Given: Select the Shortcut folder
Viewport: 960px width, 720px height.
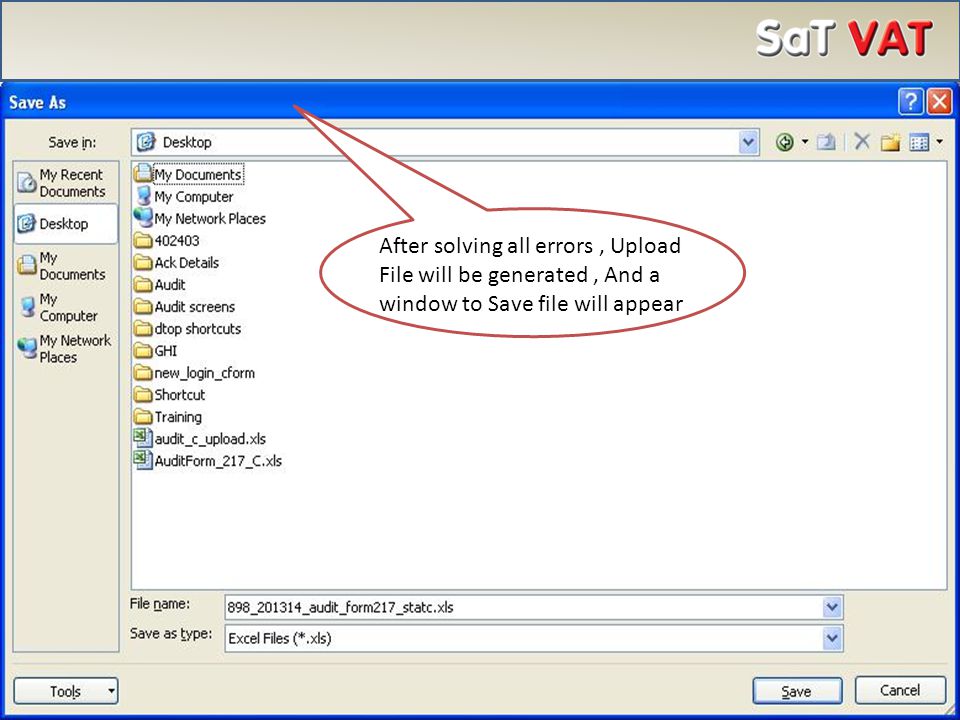Looking at the screenshot, I should (x=170, y=395).
